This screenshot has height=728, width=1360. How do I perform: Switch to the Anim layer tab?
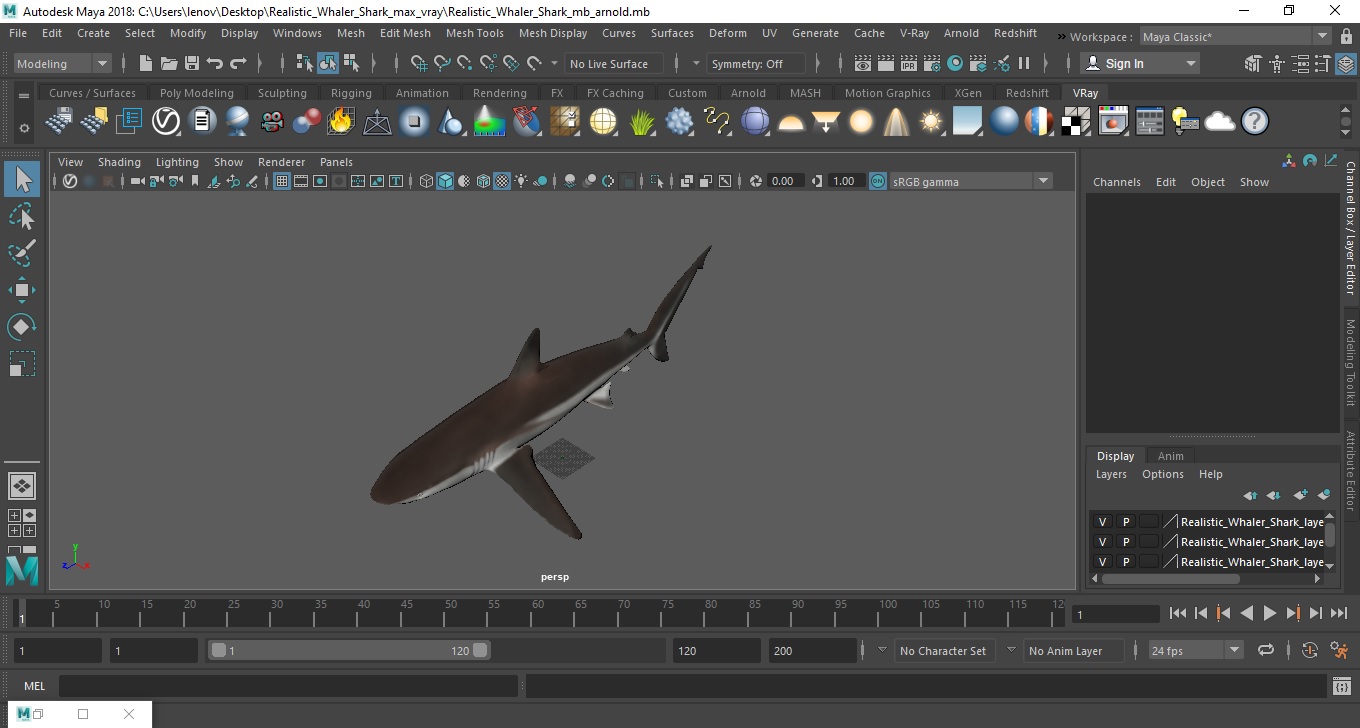tap(1170, 456)
